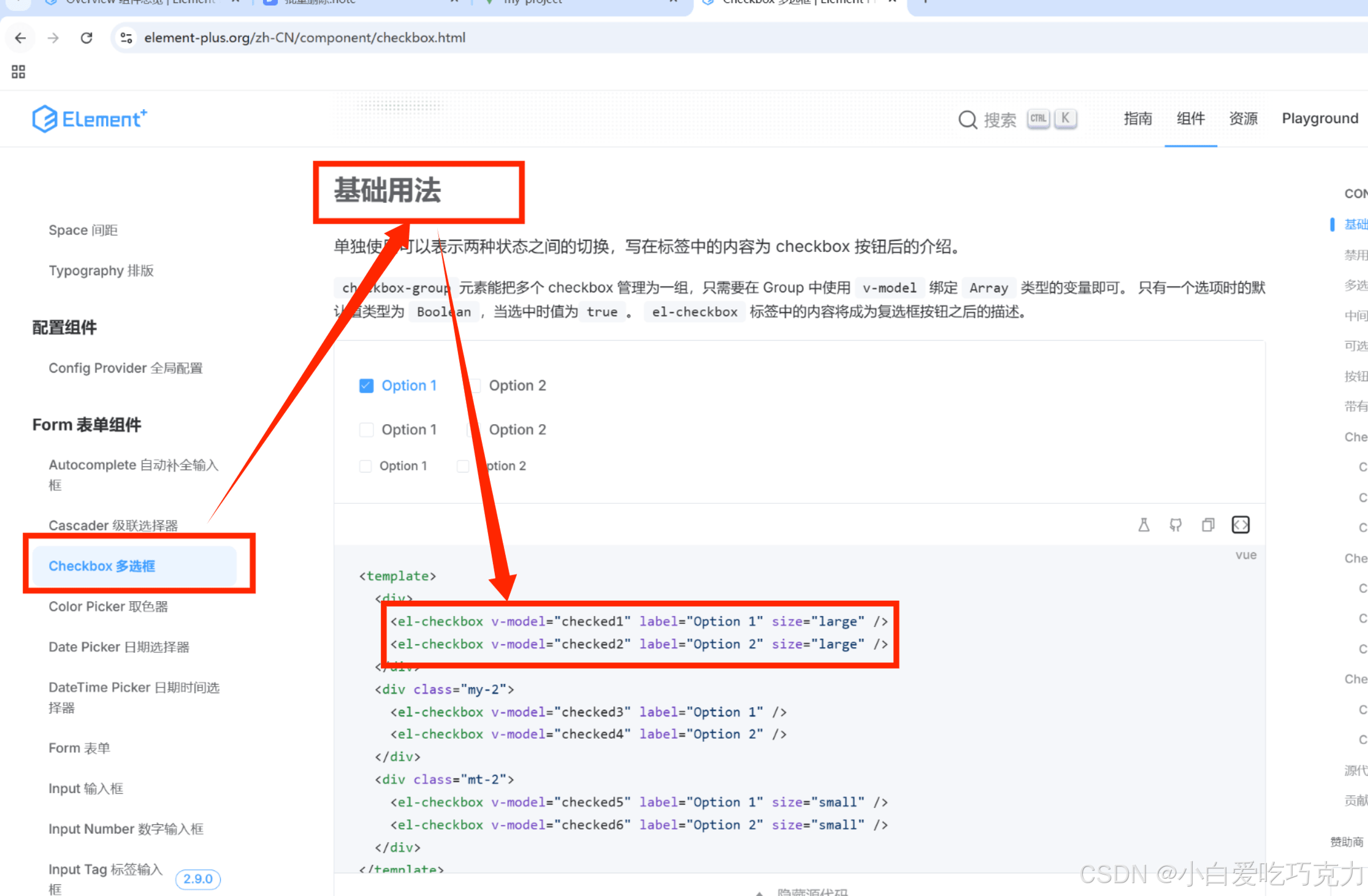Select Cascader 级联选择器 in sidebar
The width and height of the screenshot is (1368, 896).
(113, 525)
